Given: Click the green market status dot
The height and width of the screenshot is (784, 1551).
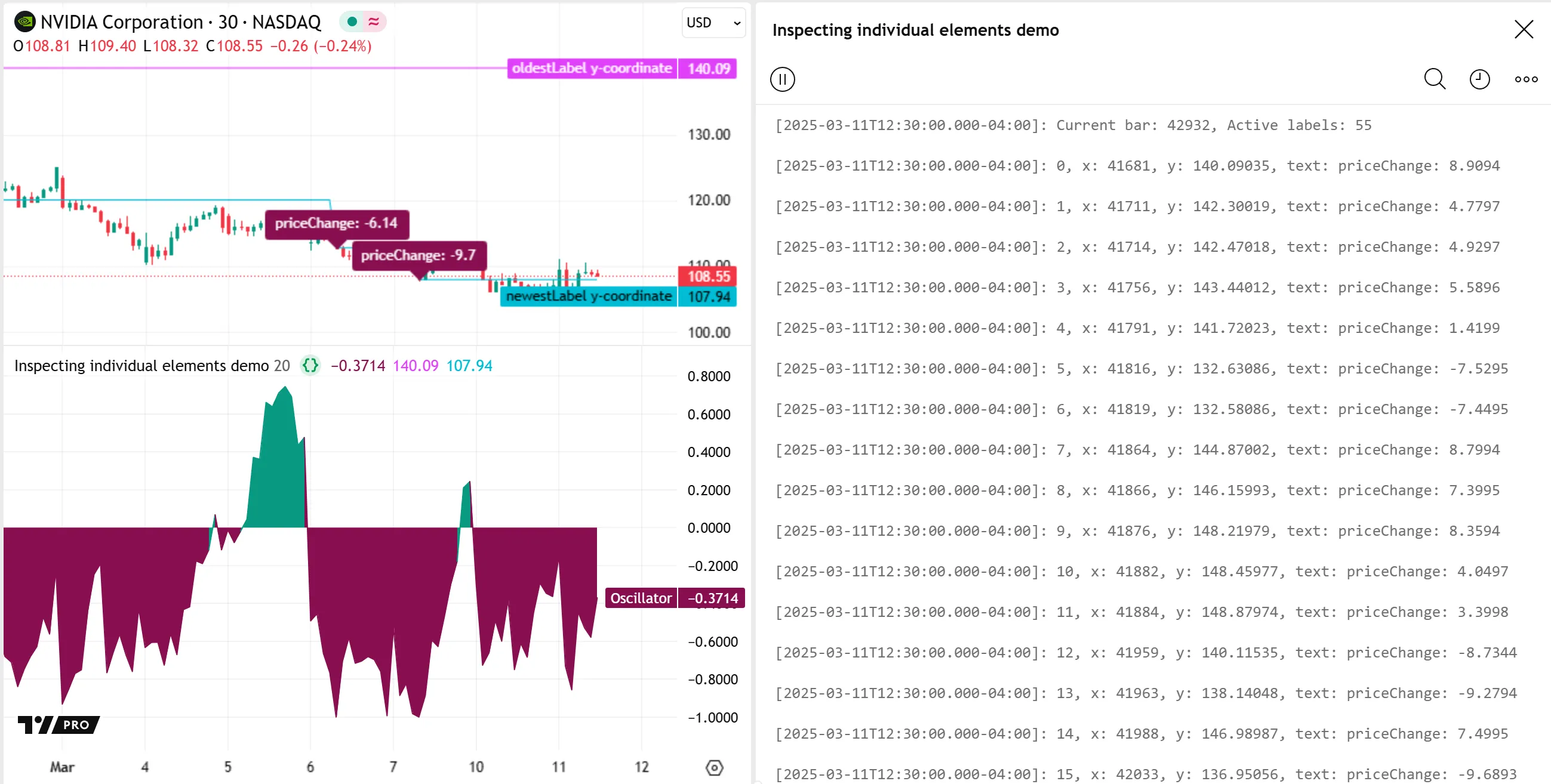Looking at the screenshot, I should 352,22.
